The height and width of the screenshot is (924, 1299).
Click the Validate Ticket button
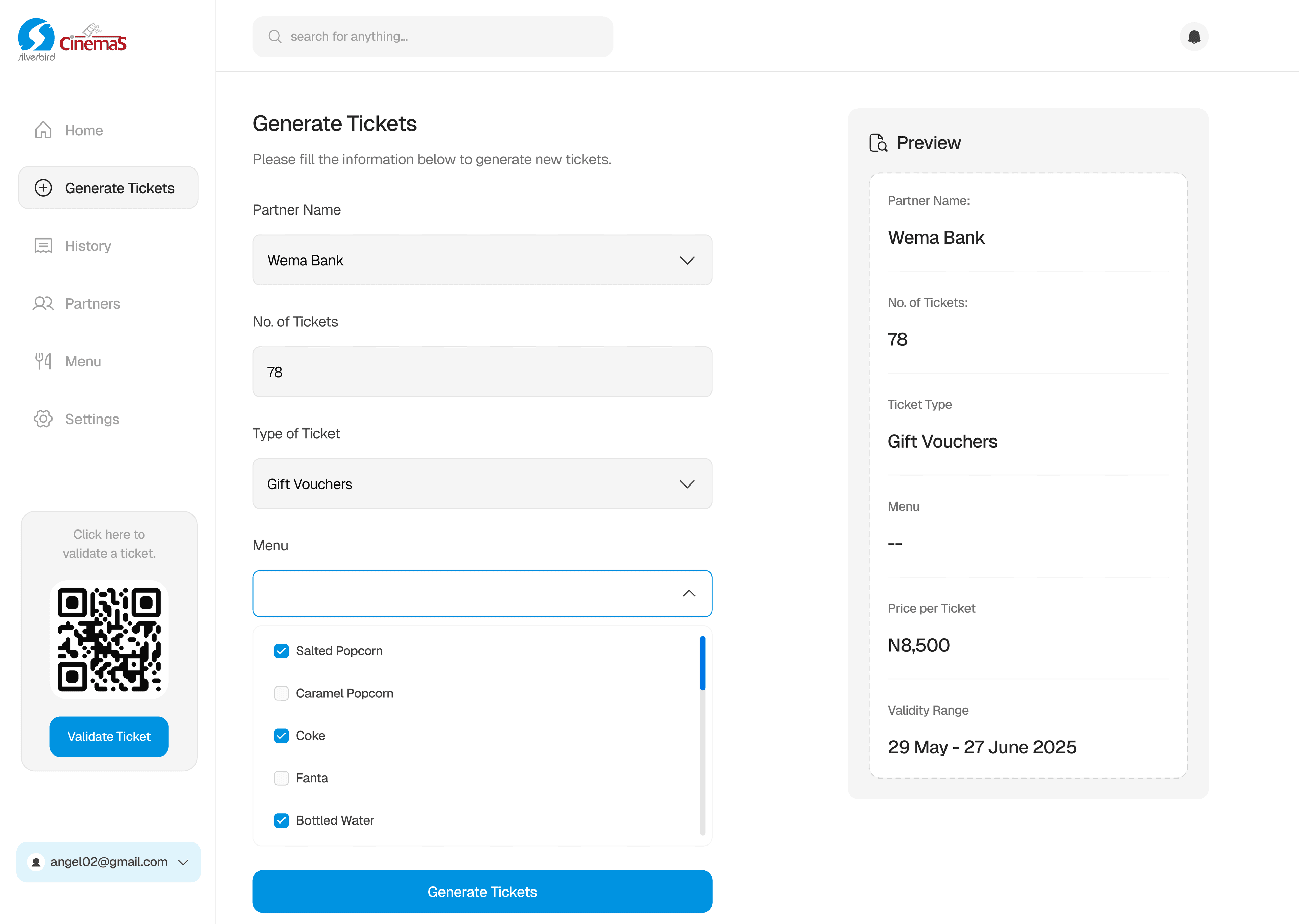109,736
